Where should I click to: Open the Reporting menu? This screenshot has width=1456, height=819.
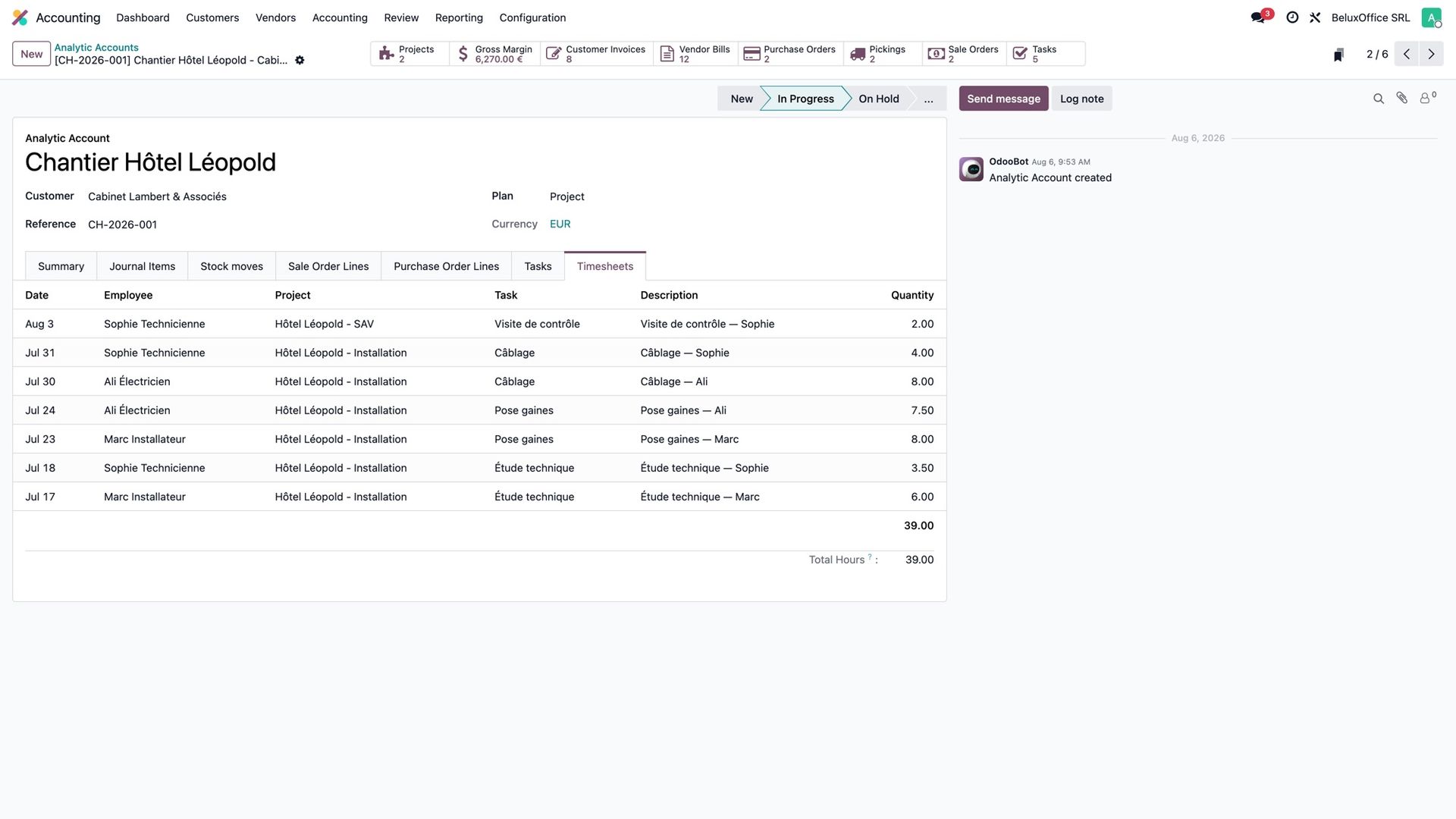(459, 17)
